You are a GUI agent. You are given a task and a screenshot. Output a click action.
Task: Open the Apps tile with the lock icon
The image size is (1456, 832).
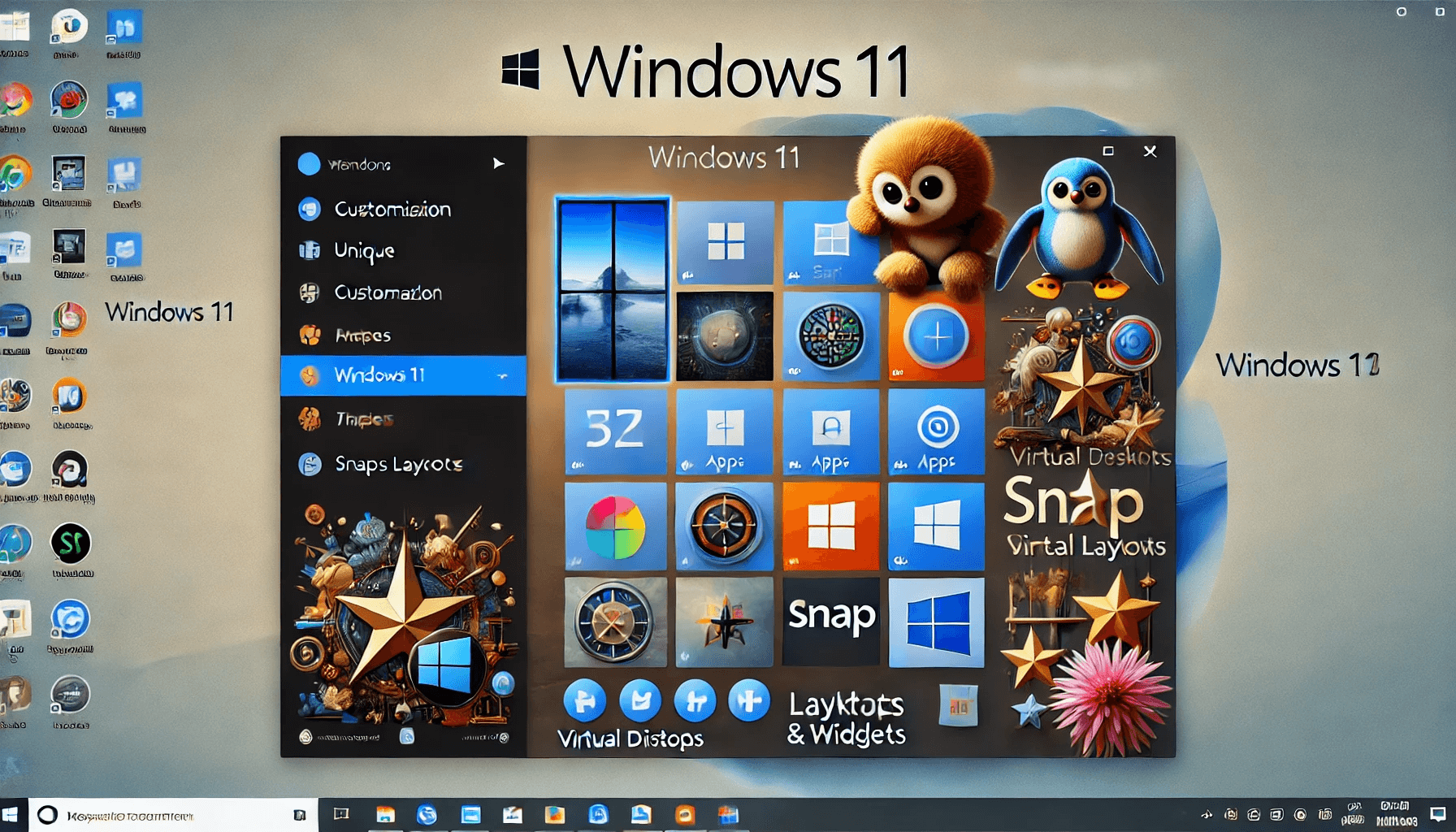click(x=830, y=431)
